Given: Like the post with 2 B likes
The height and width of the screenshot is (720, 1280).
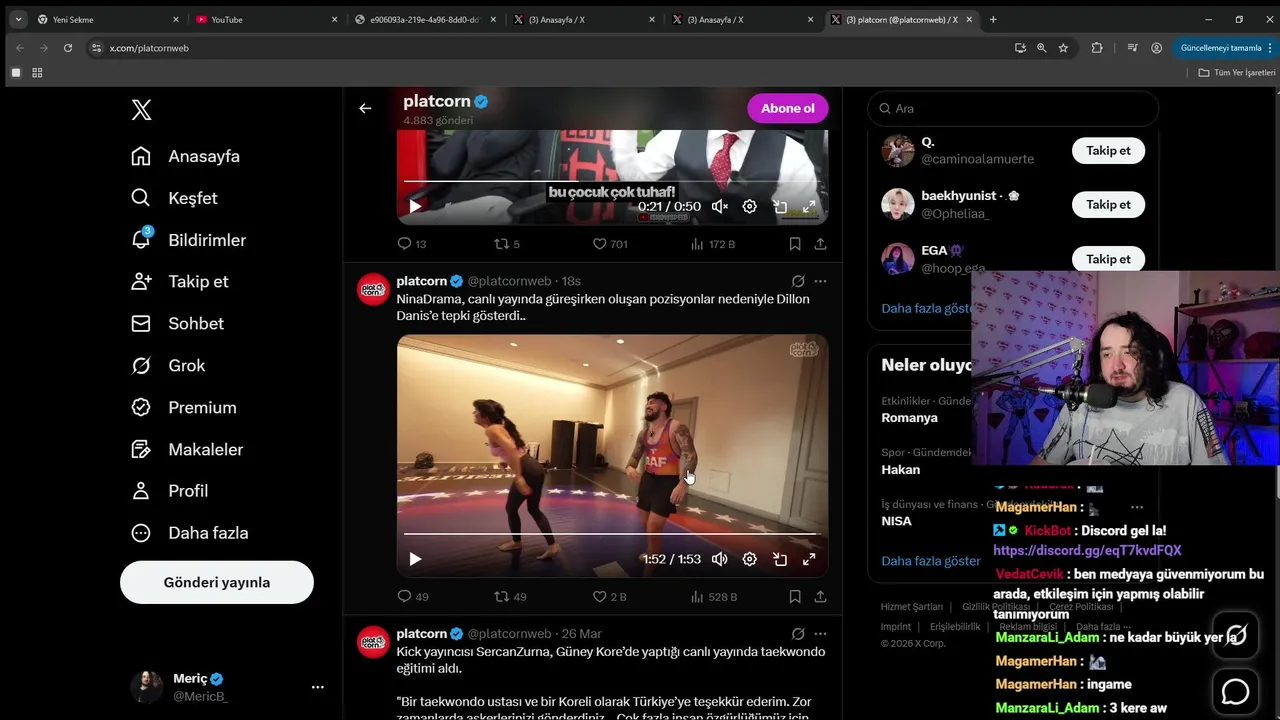Looking at the screenshot, I should pos(609,597).
